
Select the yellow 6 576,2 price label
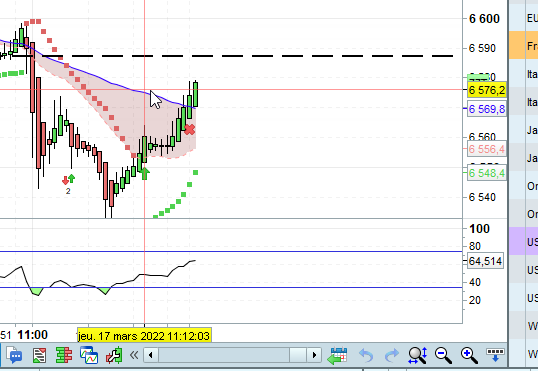coord(487,90)
